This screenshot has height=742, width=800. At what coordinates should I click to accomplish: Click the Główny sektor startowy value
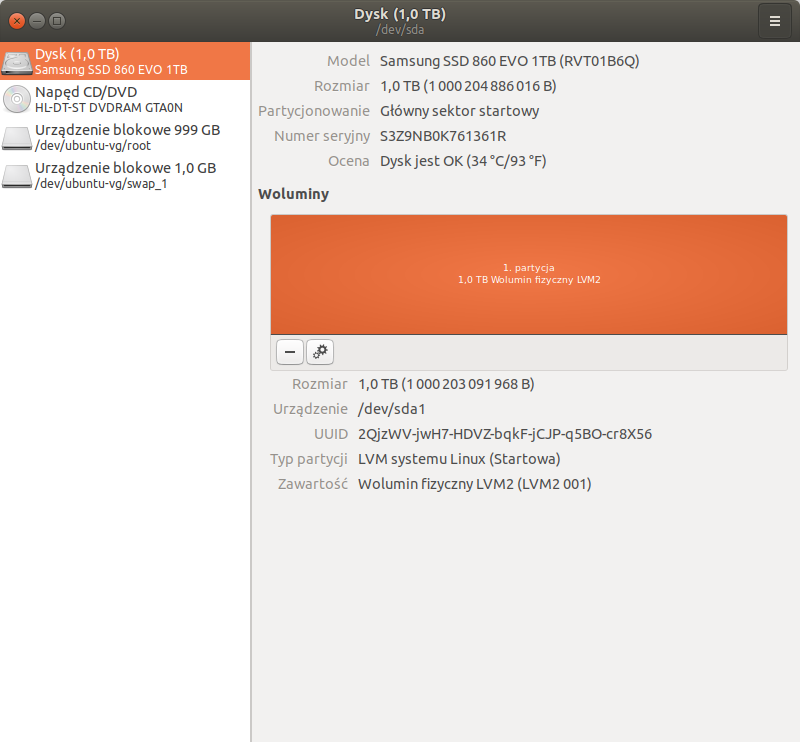[459, 111]
